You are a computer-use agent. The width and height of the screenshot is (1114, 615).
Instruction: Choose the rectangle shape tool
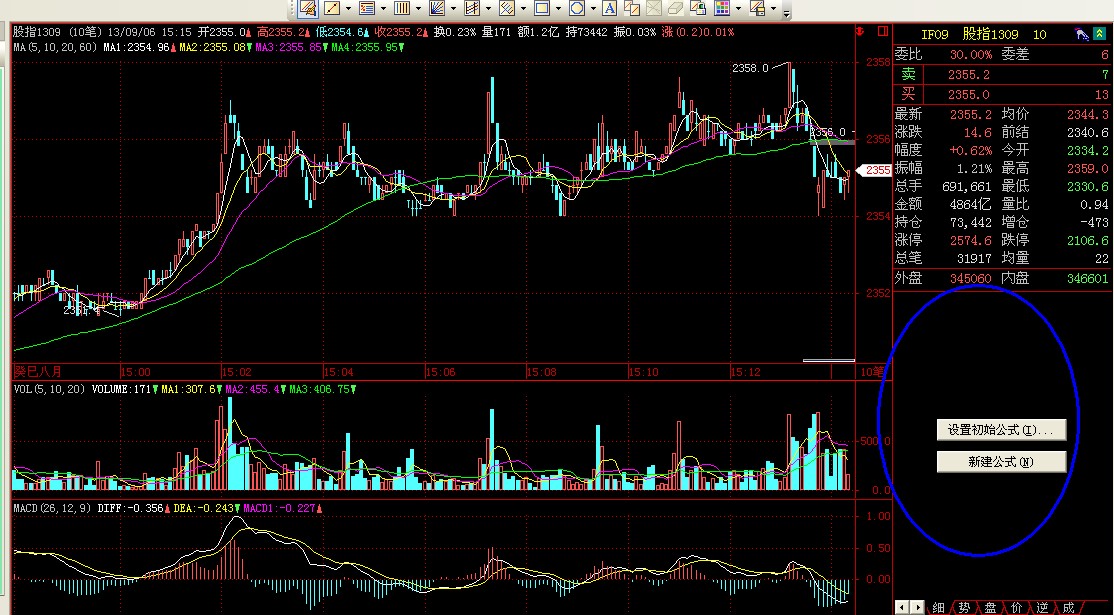(x=541, y=9)
